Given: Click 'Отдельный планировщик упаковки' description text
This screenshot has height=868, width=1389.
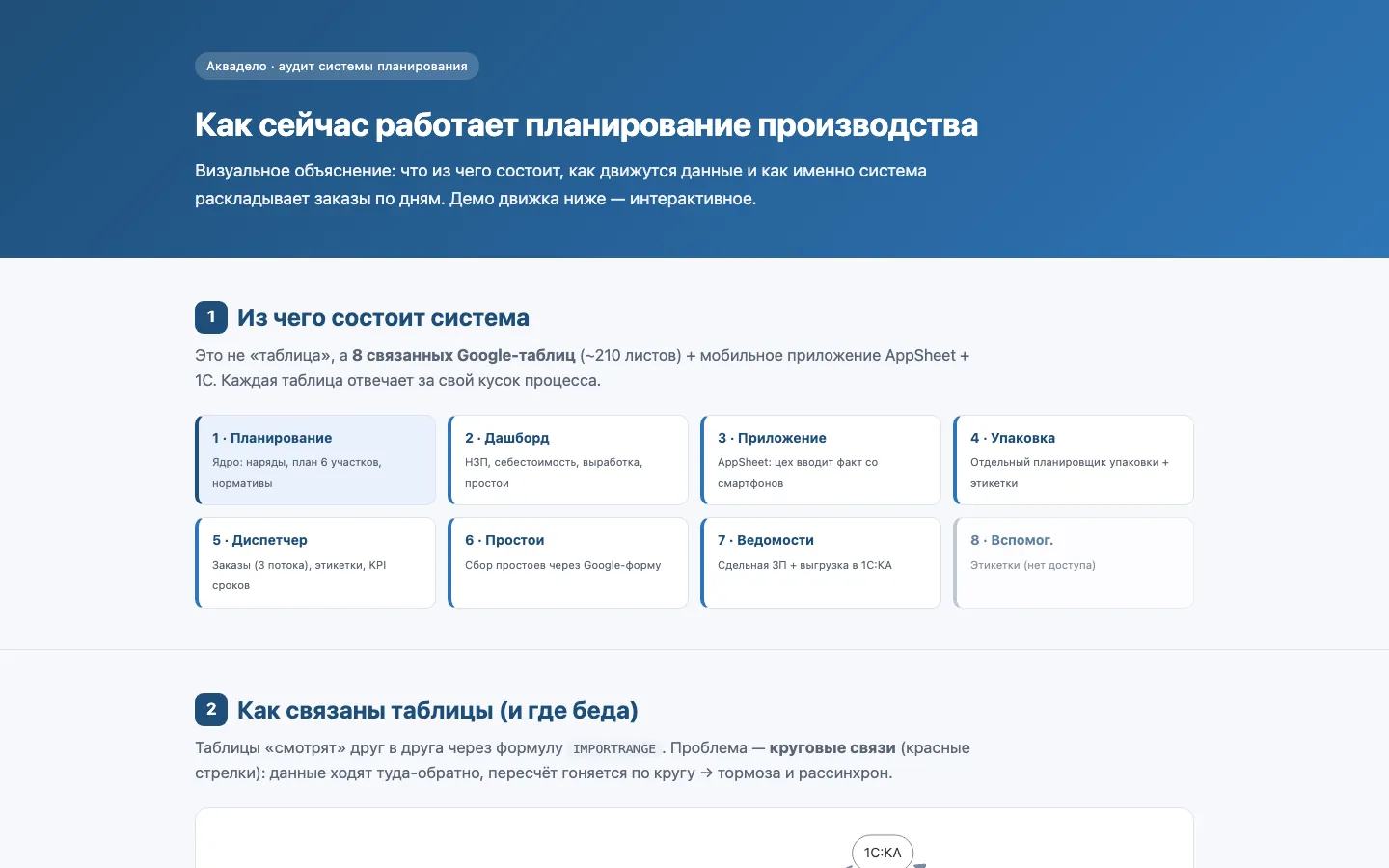Looking at the screenshot, I should (1070, 473).
